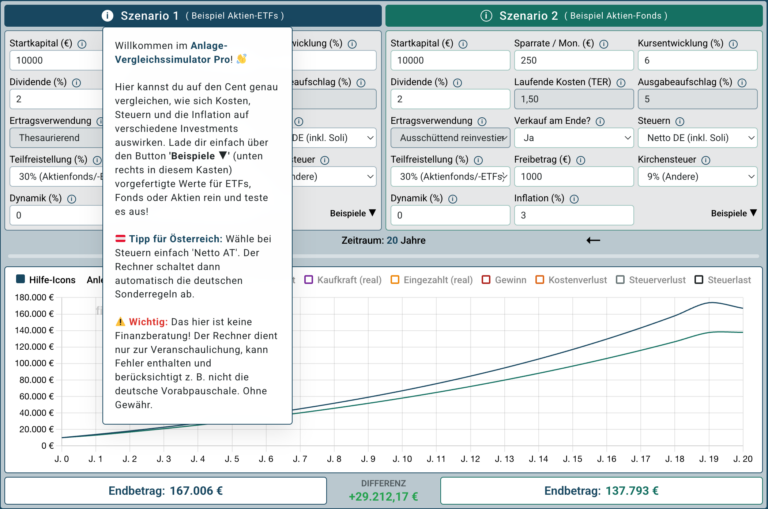Open info for Sparrate / Mon. field
The height and width of the screenshot is (509, 768).
coord(604,44)
